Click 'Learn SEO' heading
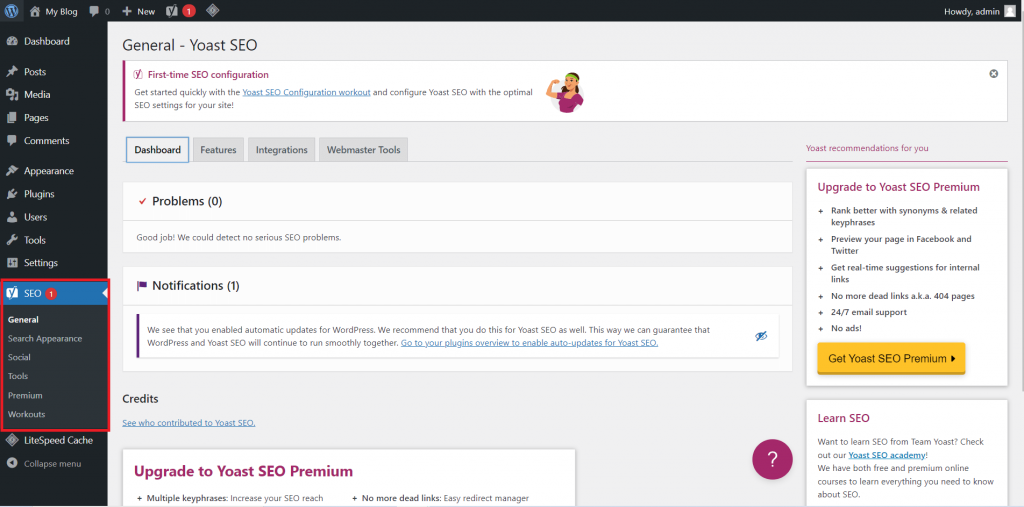 (x=844, y=418)
